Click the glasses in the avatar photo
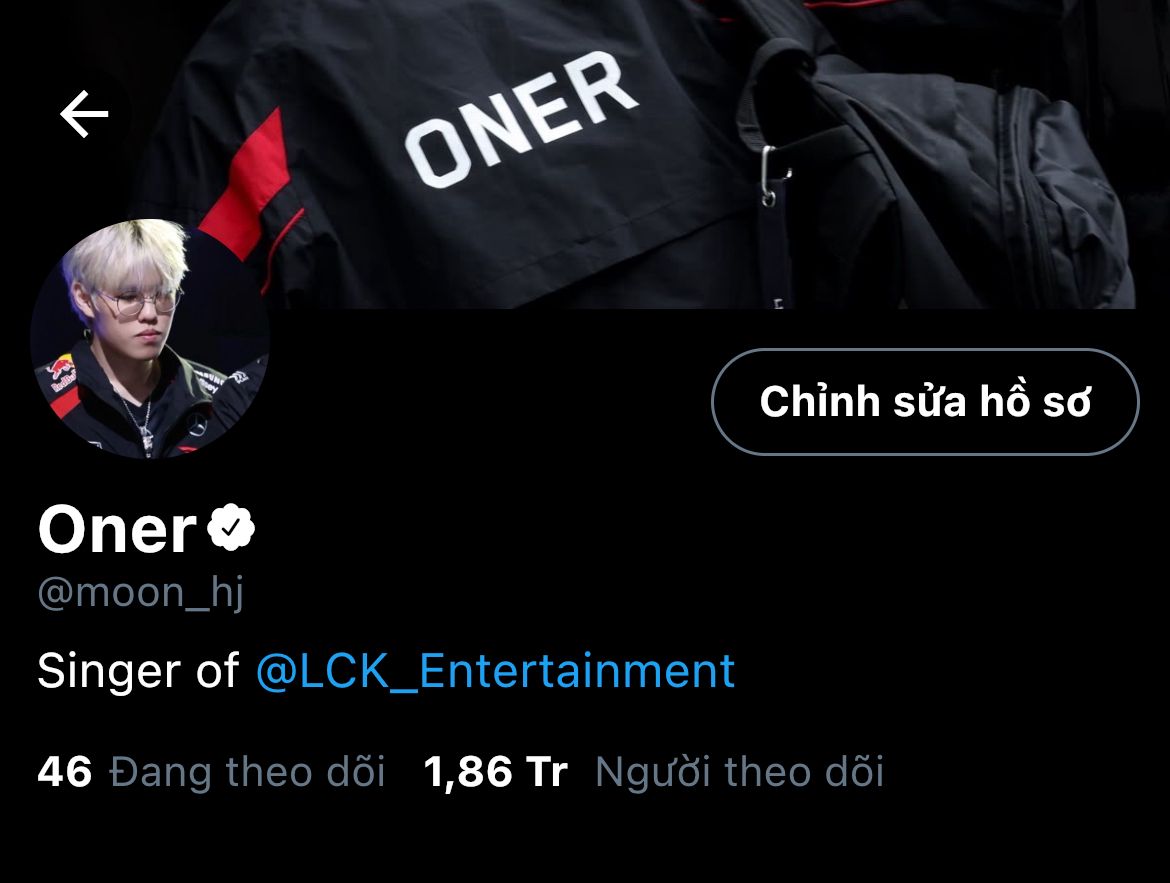The image size is (1170, 883). tap(140, 302)
